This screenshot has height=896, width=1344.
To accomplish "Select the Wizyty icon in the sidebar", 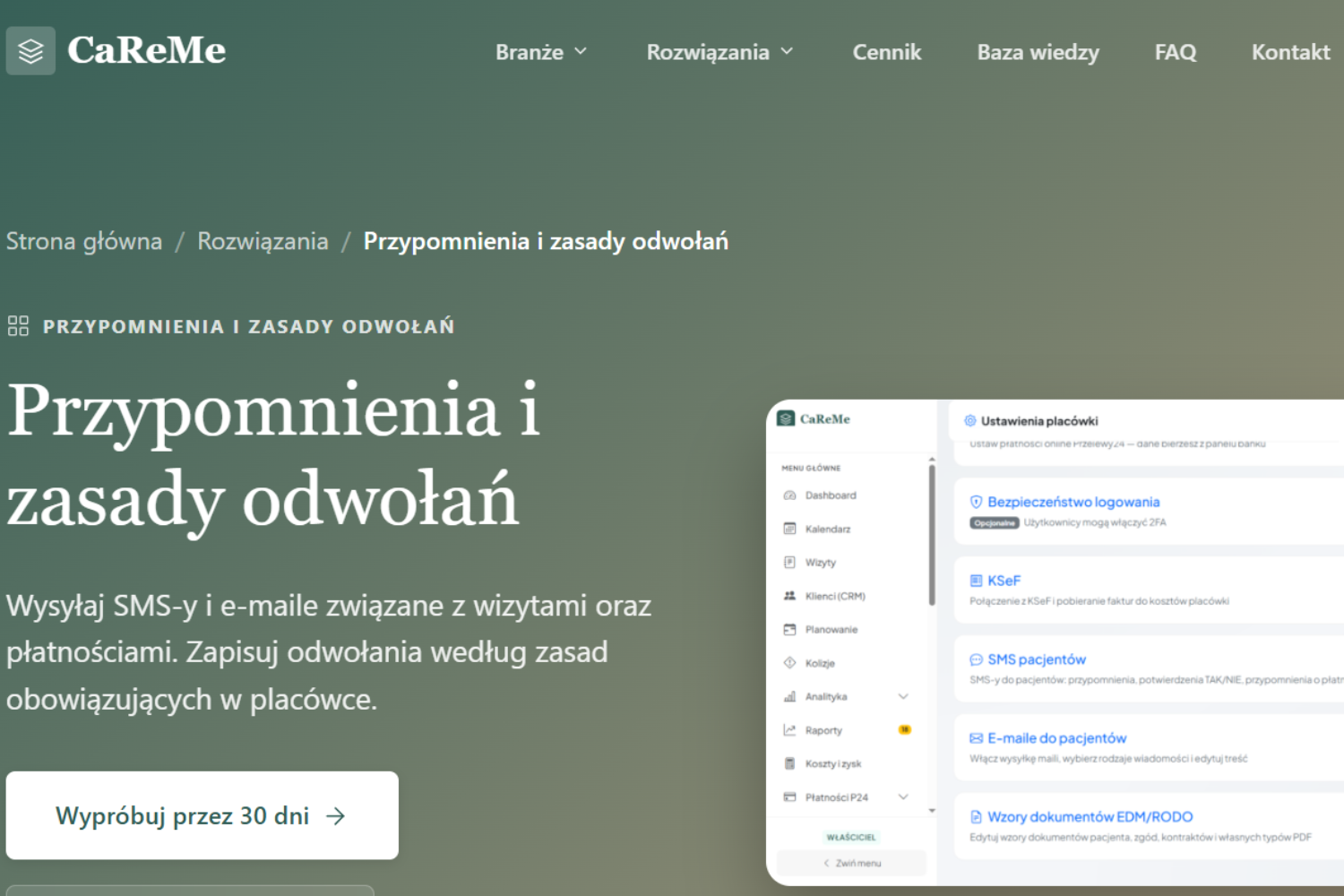I will pyautogui.click(x=789, y=563).
